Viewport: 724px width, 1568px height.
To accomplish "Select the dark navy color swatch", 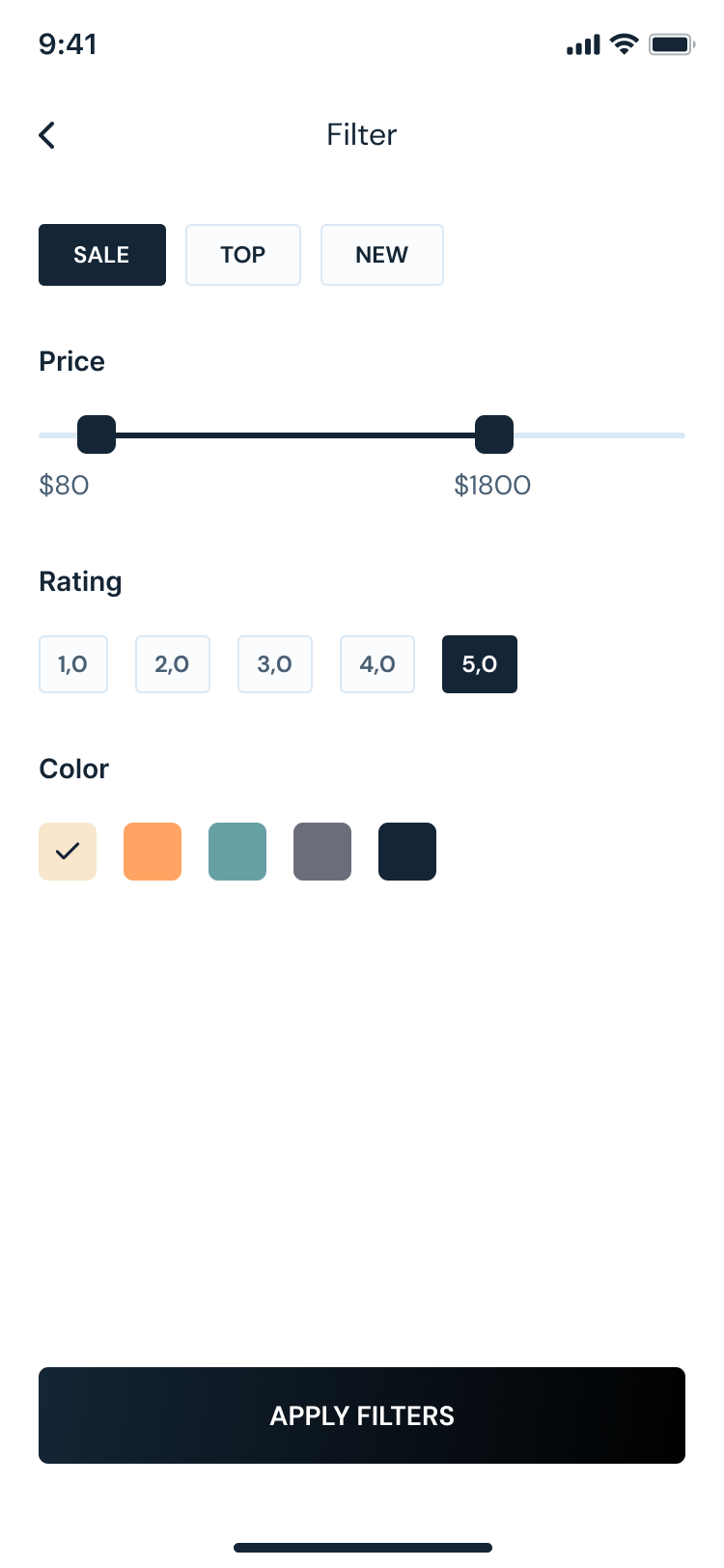I will pyautogui.click(x=407, y=852).
